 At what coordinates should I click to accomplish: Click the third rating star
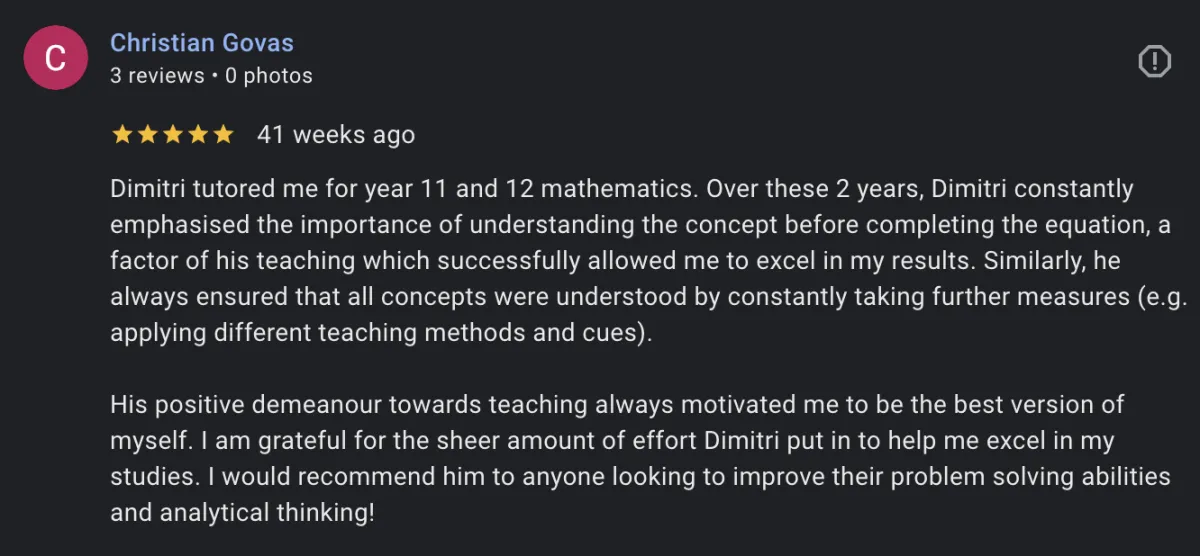[x=173, y=134]
